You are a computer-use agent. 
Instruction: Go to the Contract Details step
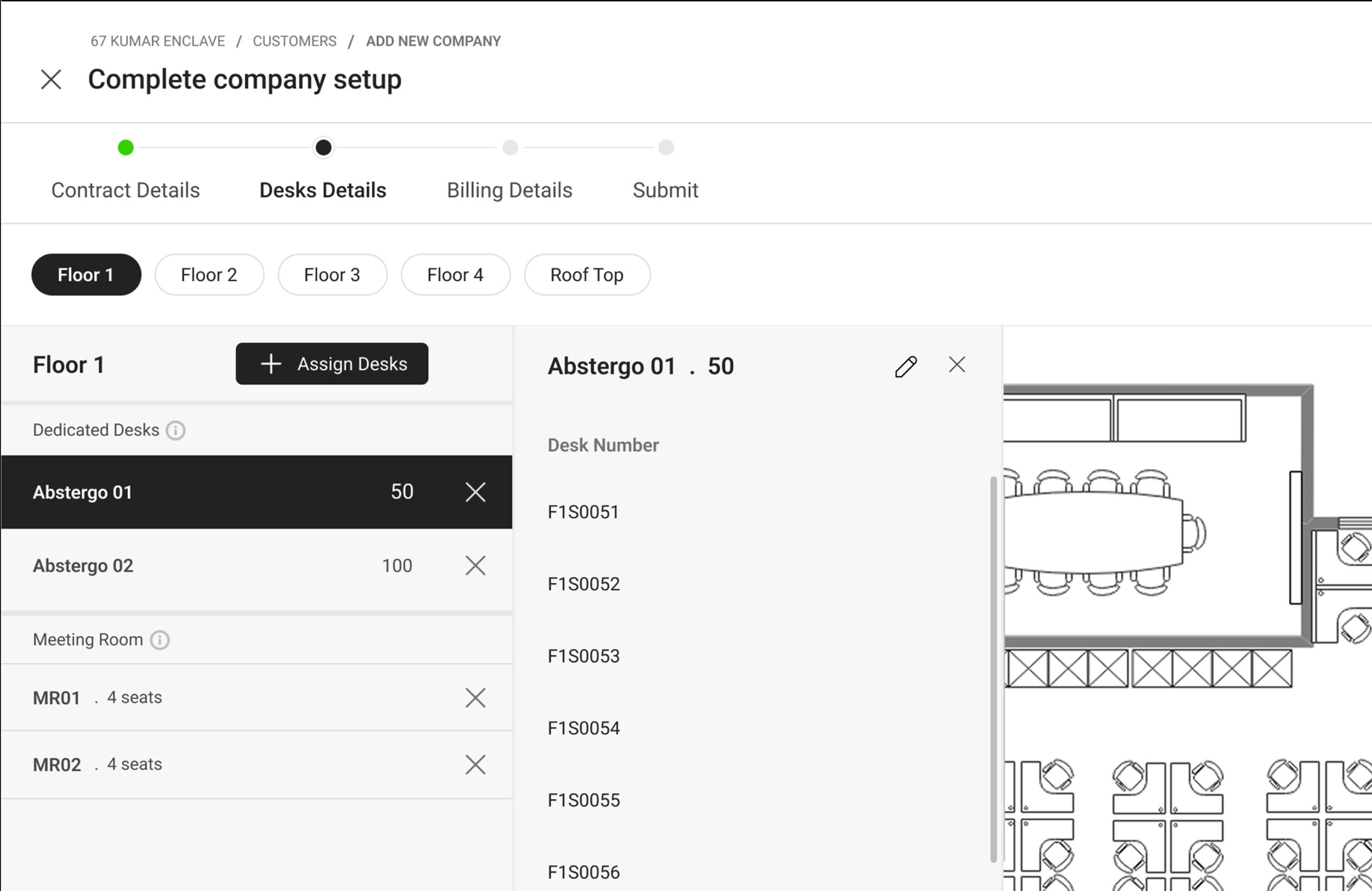coord(125,190)
